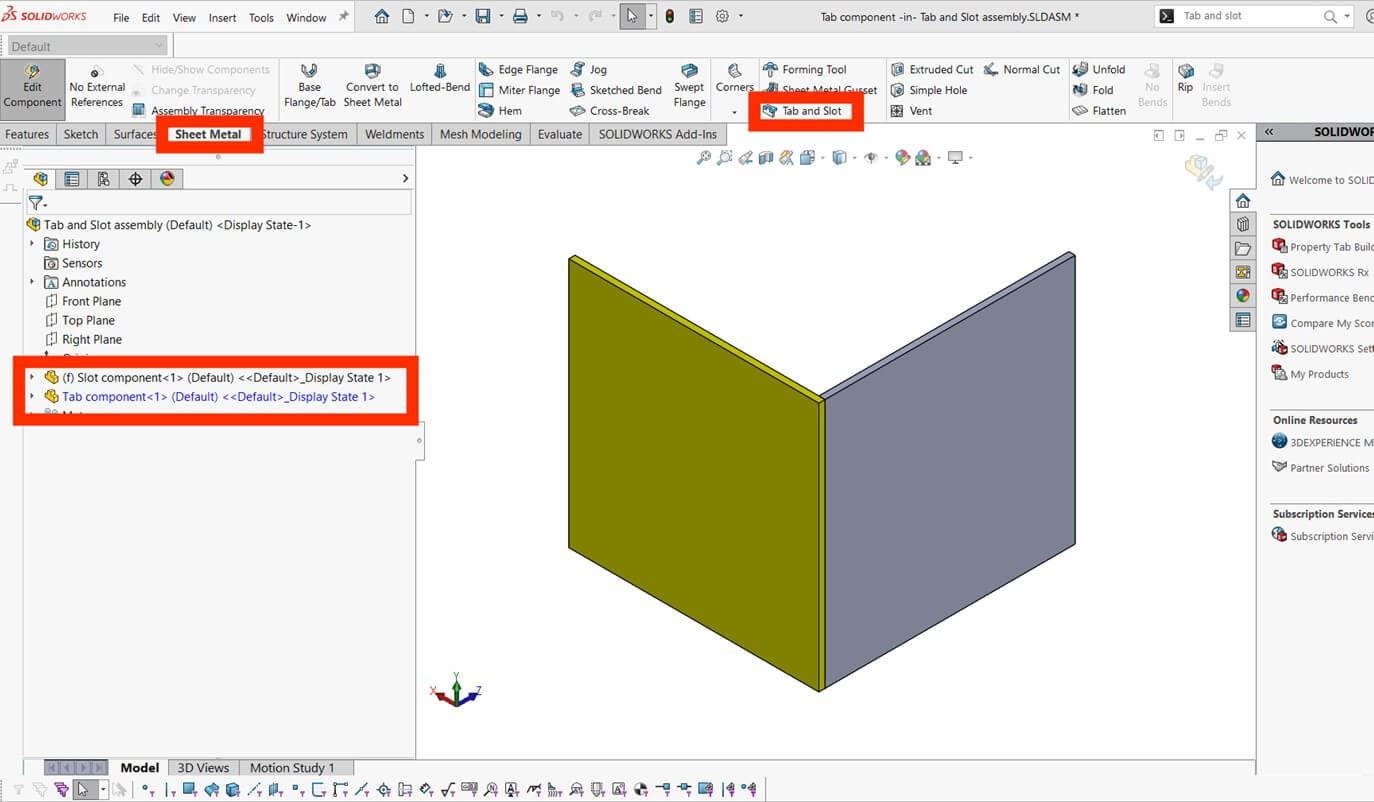Open the Insert menu

click(x=221, y=17)
